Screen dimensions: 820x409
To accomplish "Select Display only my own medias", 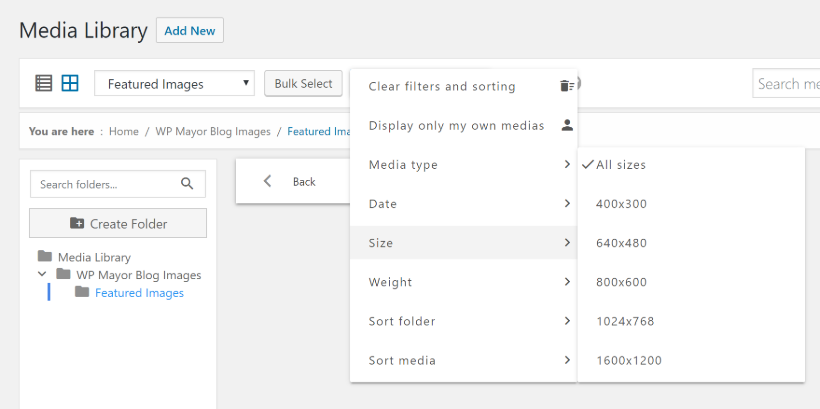I will 463,126.
